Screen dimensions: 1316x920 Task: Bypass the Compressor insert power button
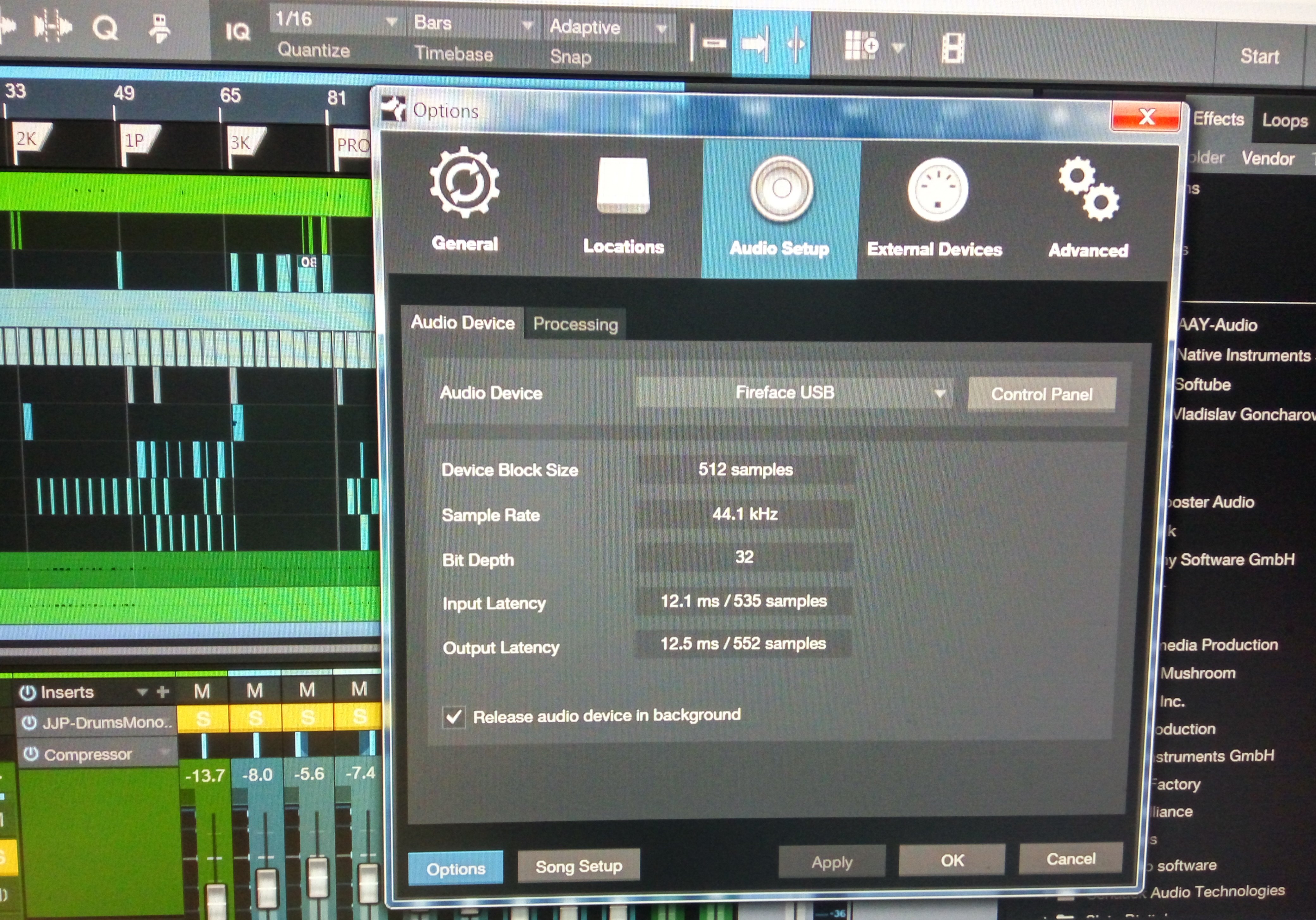pos(30,755)
